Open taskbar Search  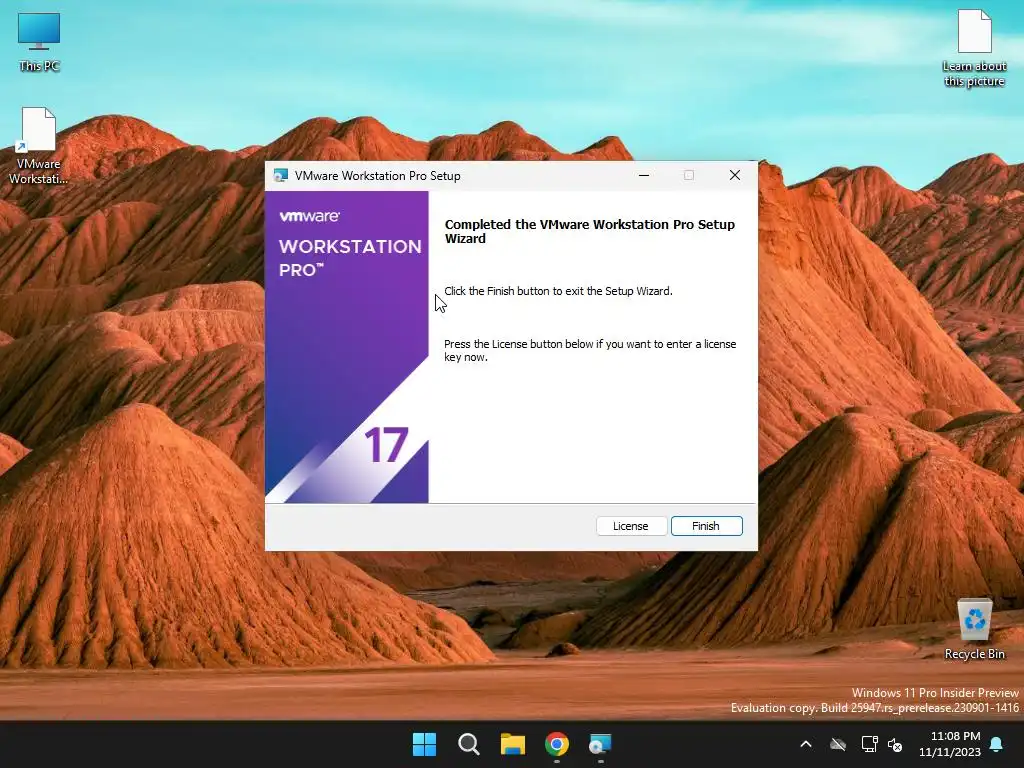(x=469, y=744)
